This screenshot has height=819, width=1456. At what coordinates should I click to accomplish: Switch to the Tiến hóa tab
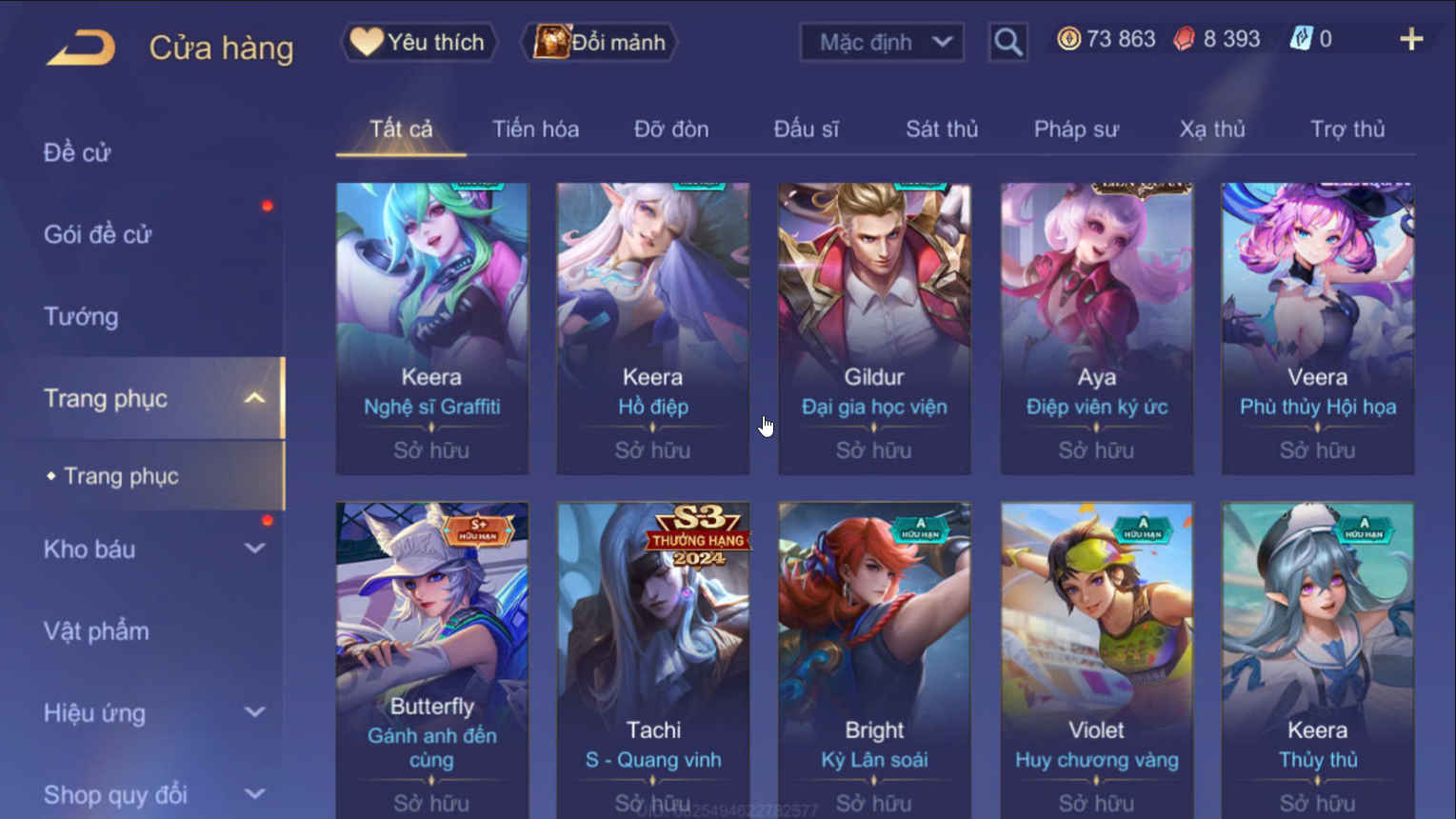(535, 129)
